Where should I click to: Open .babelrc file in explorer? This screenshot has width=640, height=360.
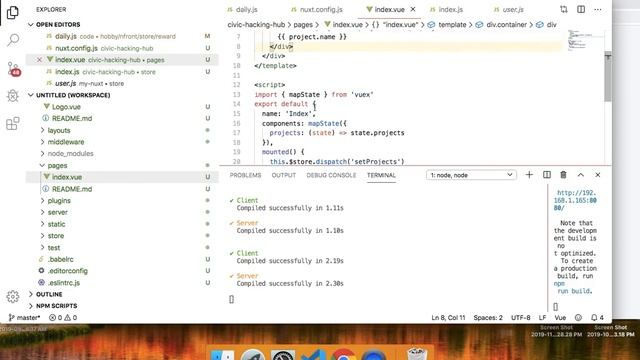(60, 259)
